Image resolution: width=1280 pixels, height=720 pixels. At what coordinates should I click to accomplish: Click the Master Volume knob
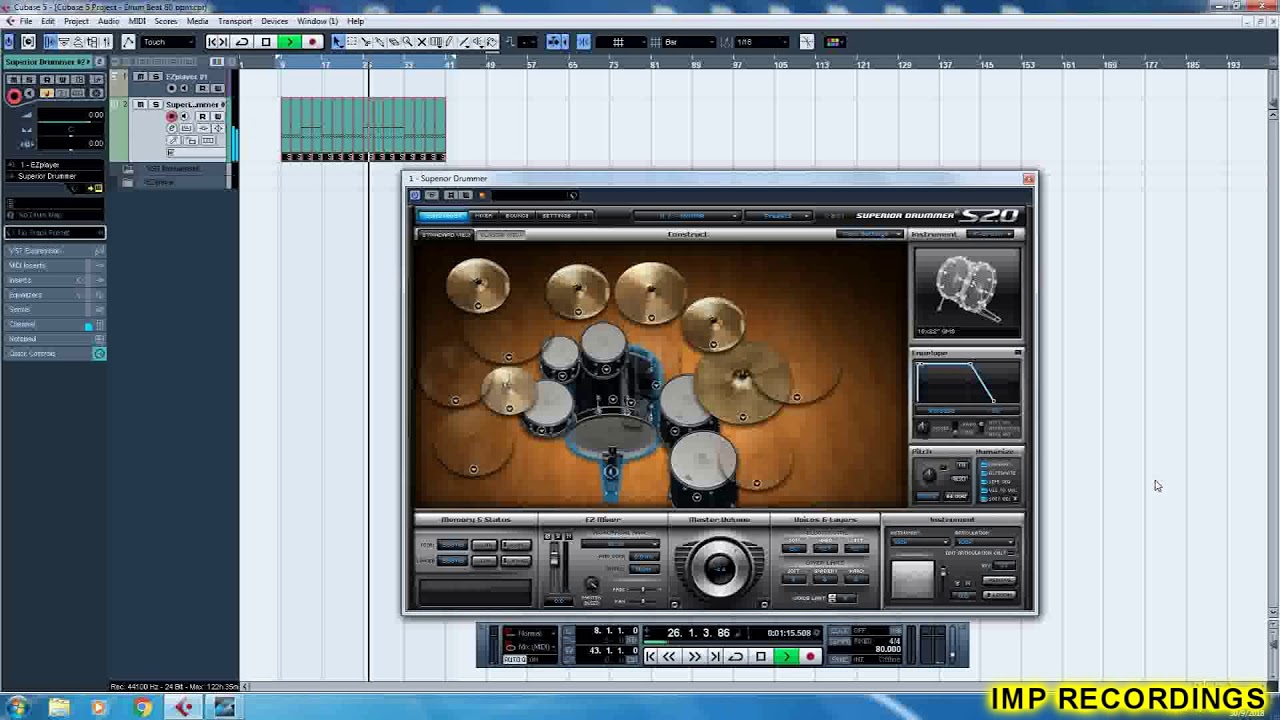(719, 568)
